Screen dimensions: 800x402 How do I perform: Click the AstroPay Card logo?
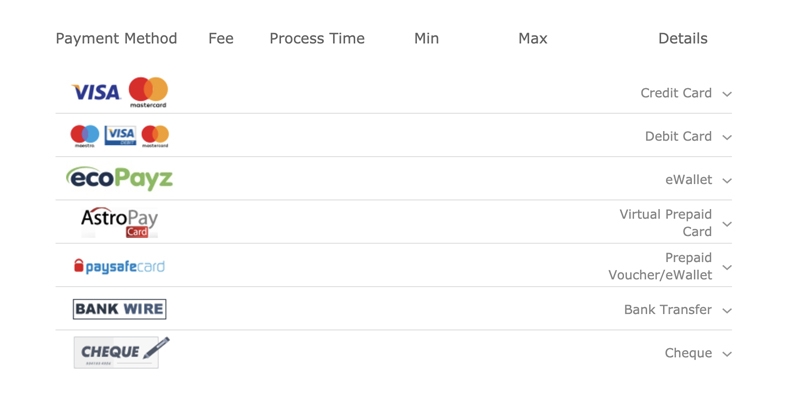120,222
